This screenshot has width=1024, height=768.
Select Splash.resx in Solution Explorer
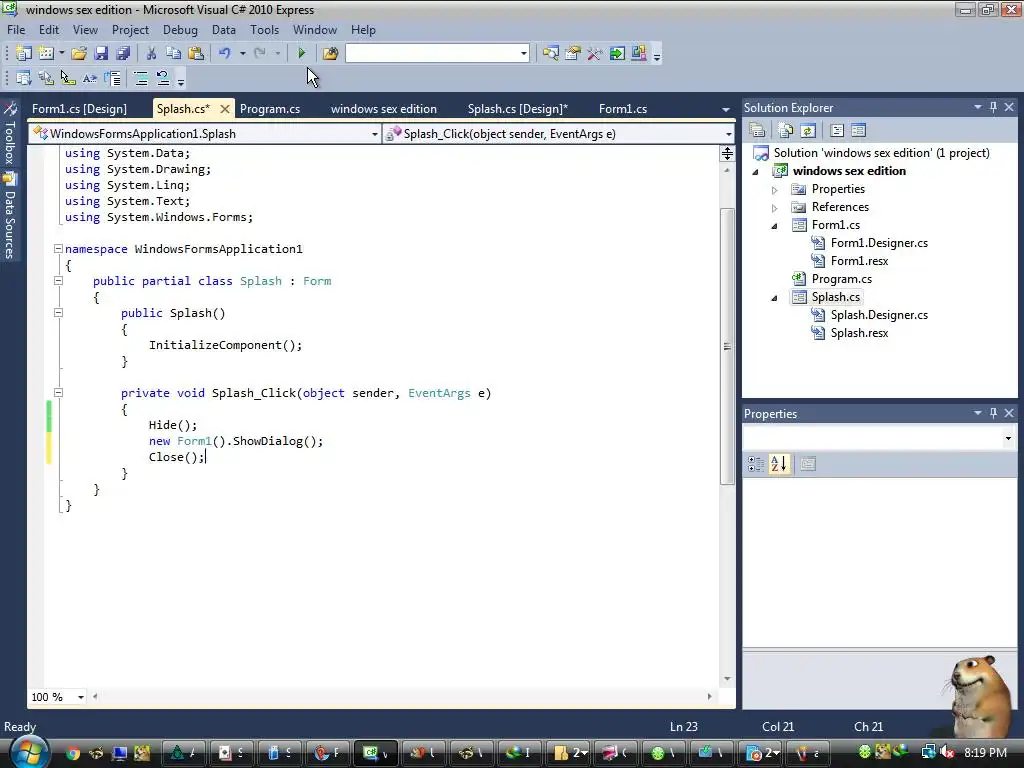point(859,333)
